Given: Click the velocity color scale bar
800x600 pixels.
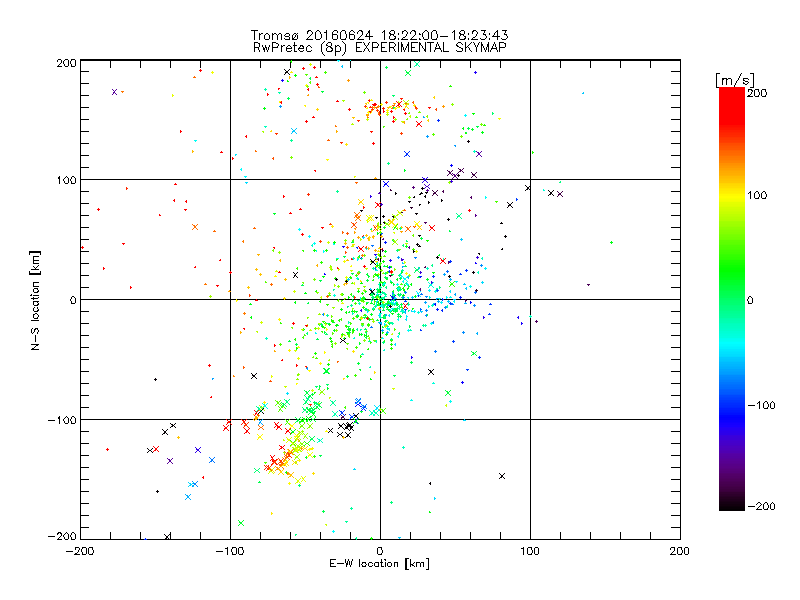Looking at the screenshot, I should click(732, 298).
